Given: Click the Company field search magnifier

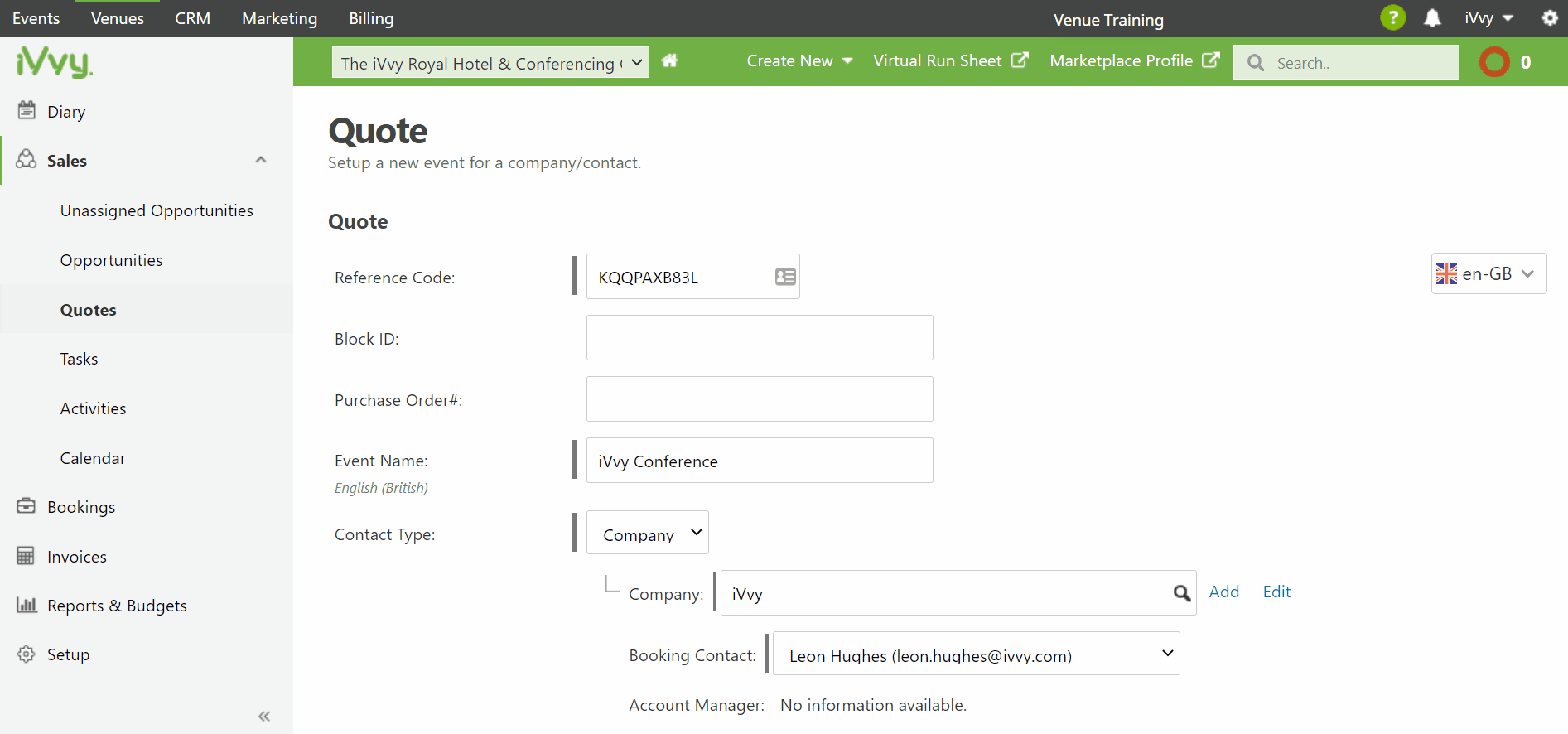Looking at the screenshot, I should point(1182,593).
